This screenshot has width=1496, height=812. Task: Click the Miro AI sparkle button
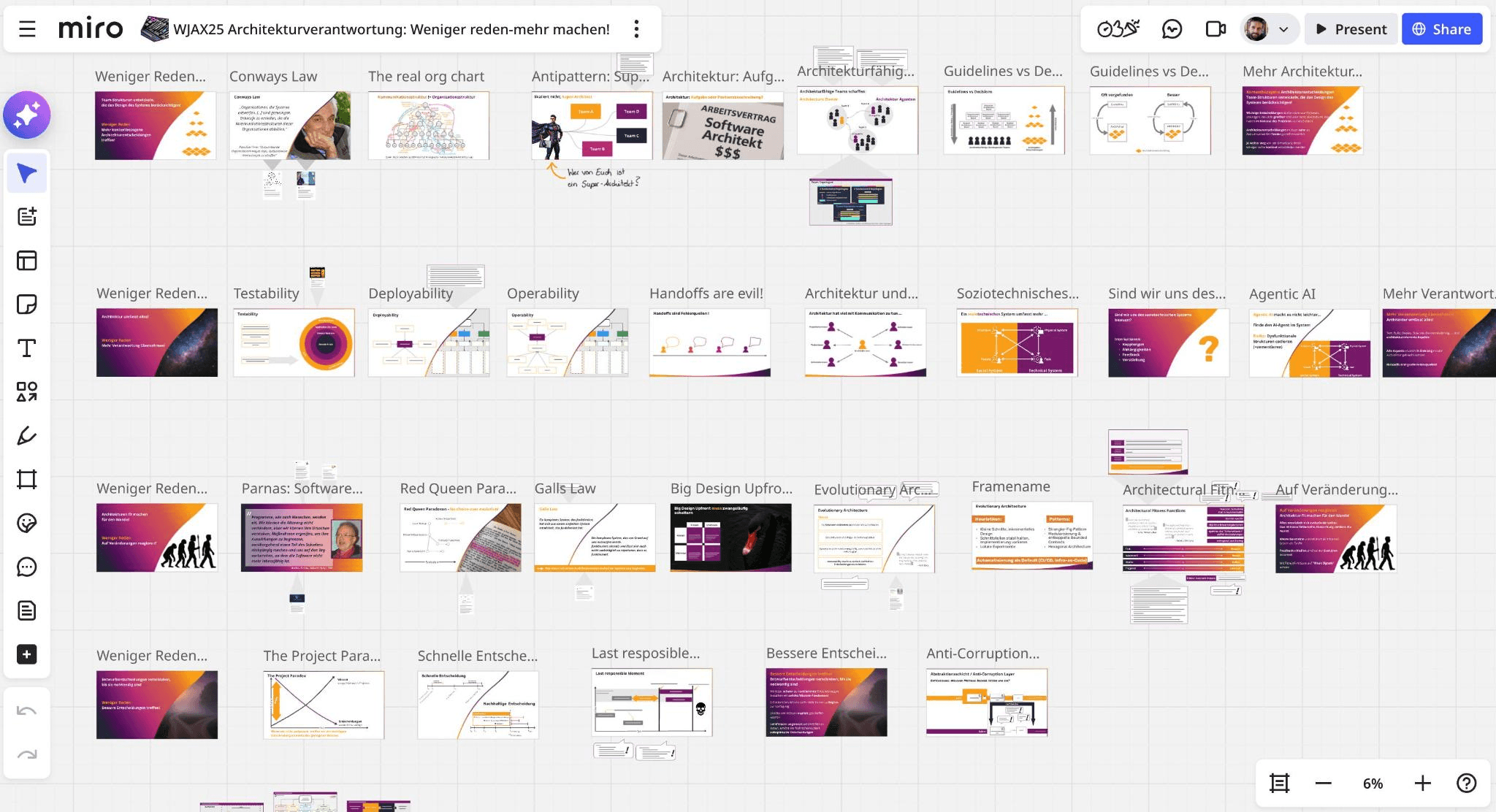click(x=27, y=115)
